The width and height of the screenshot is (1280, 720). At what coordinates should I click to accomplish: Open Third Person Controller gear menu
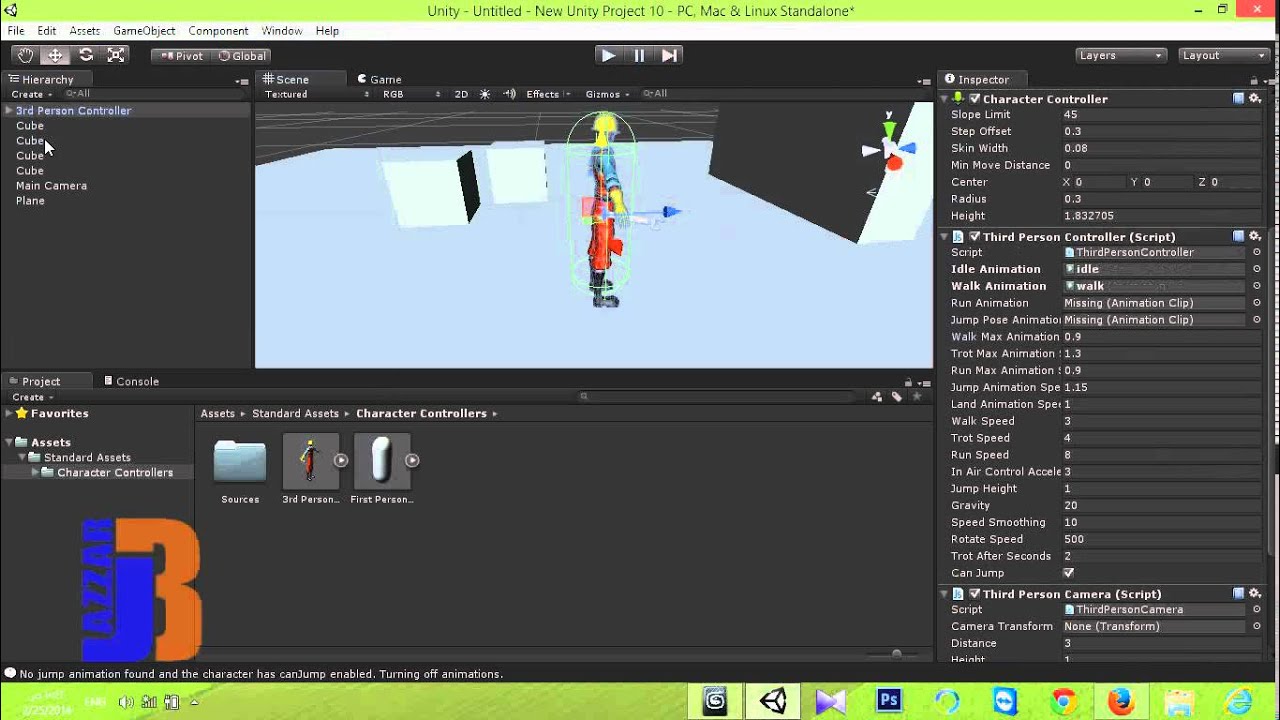(1255, 236)
